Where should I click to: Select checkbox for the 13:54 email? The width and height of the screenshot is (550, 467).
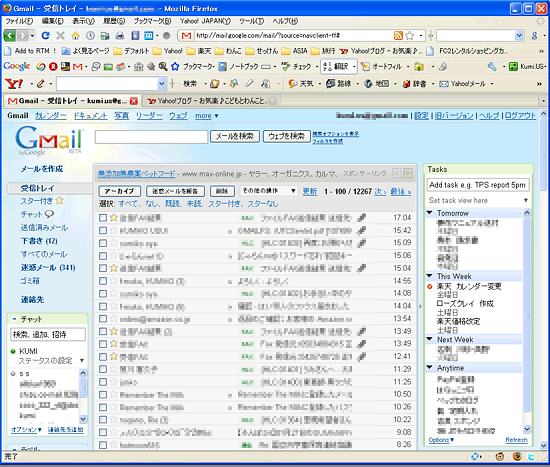(103, 319)
